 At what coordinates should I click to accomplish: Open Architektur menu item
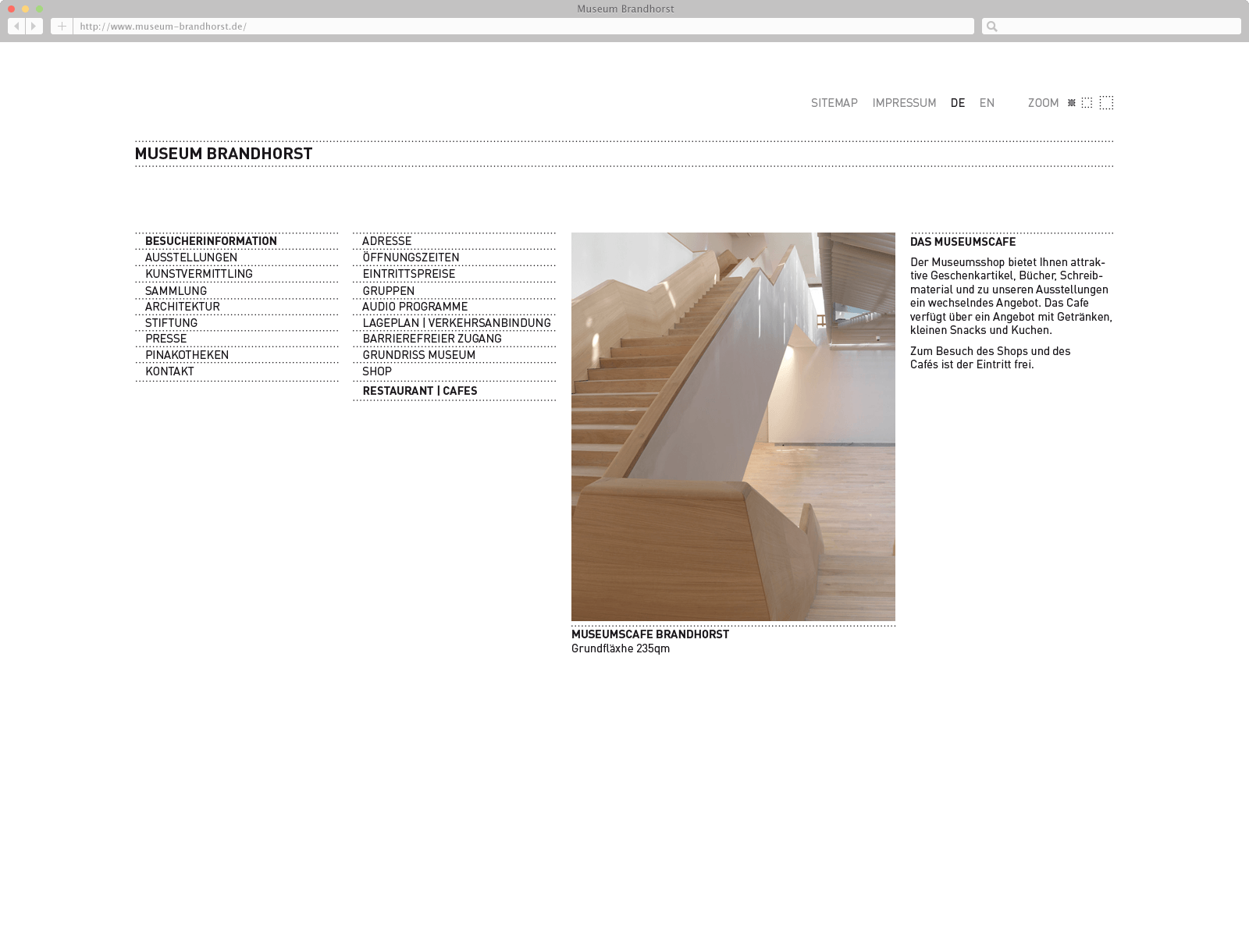pyautogui.click(x=182, y=307)
